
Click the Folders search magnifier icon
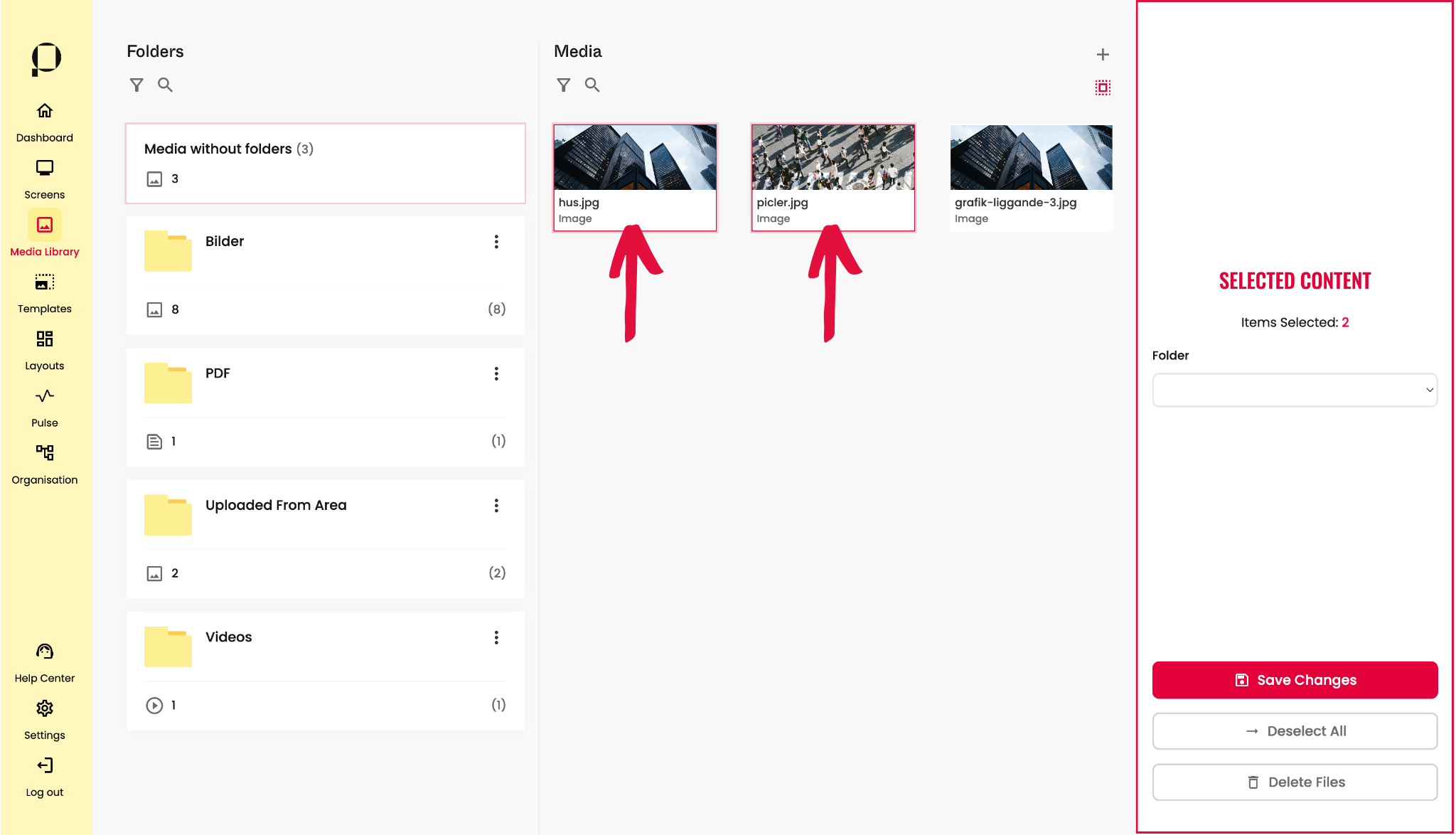(165, 85)
